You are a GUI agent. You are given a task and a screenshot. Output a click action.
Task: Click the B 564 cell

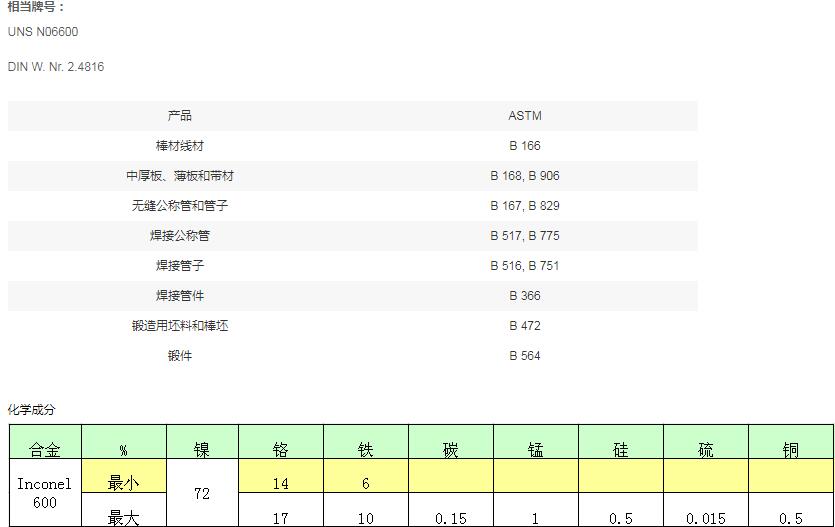[x=525, y=356]
